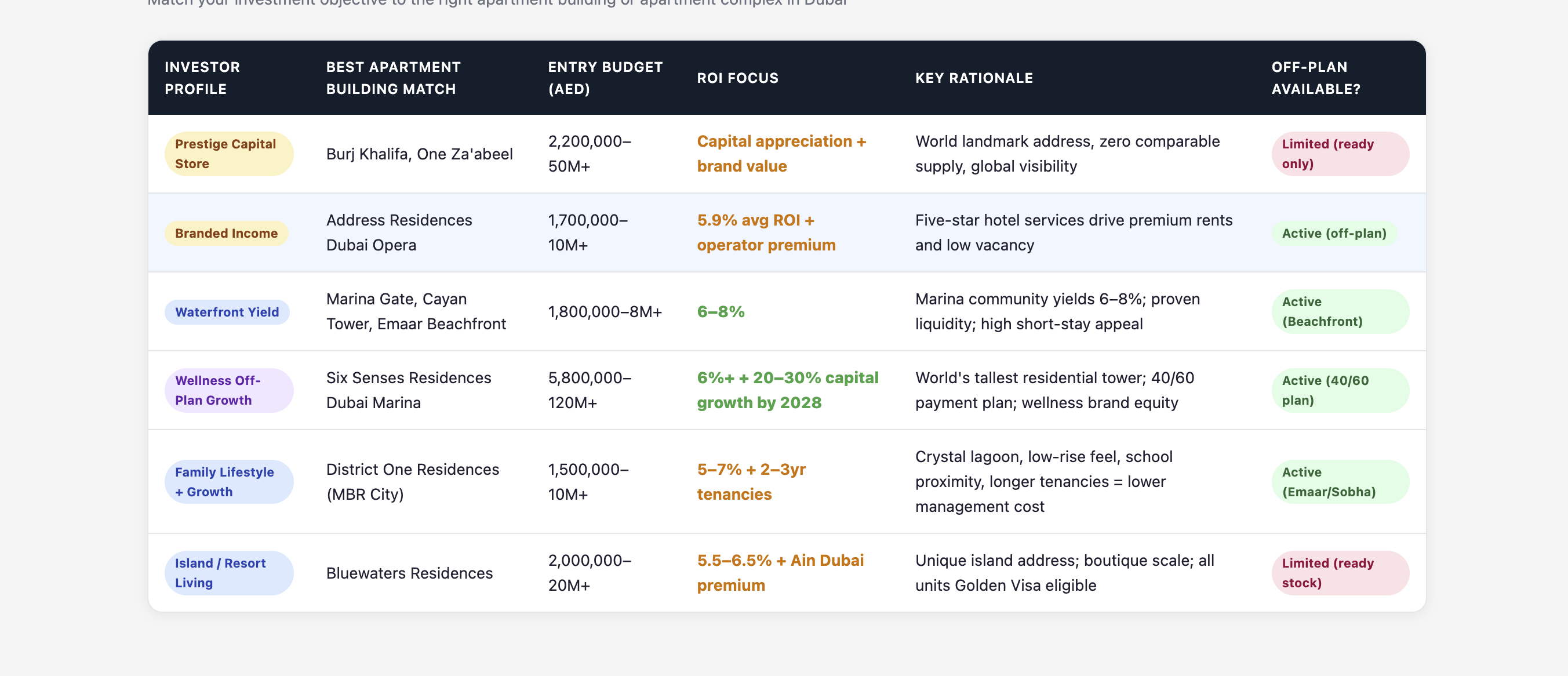
Task: Click the Key Rationale column header
Action: click(974, 78)
